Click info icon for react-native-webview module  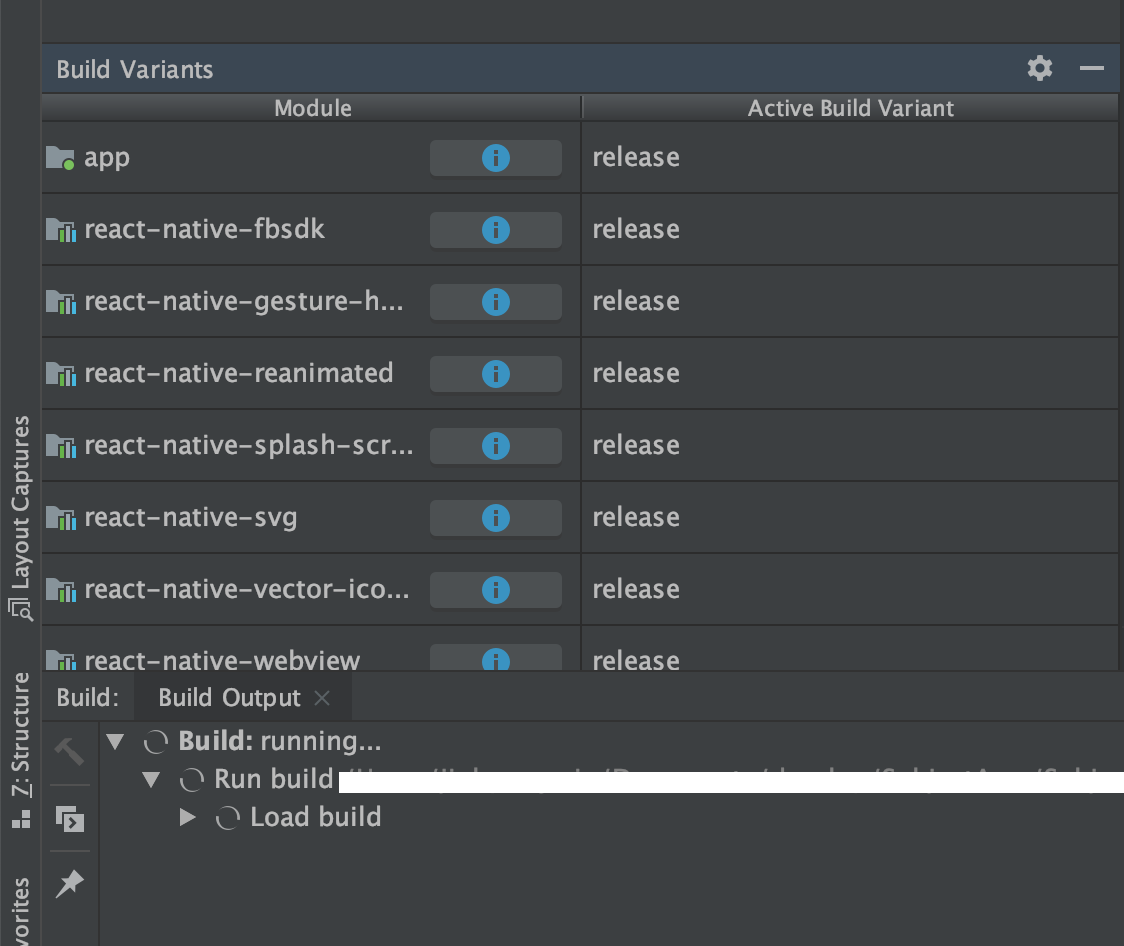tap(495, 659)
